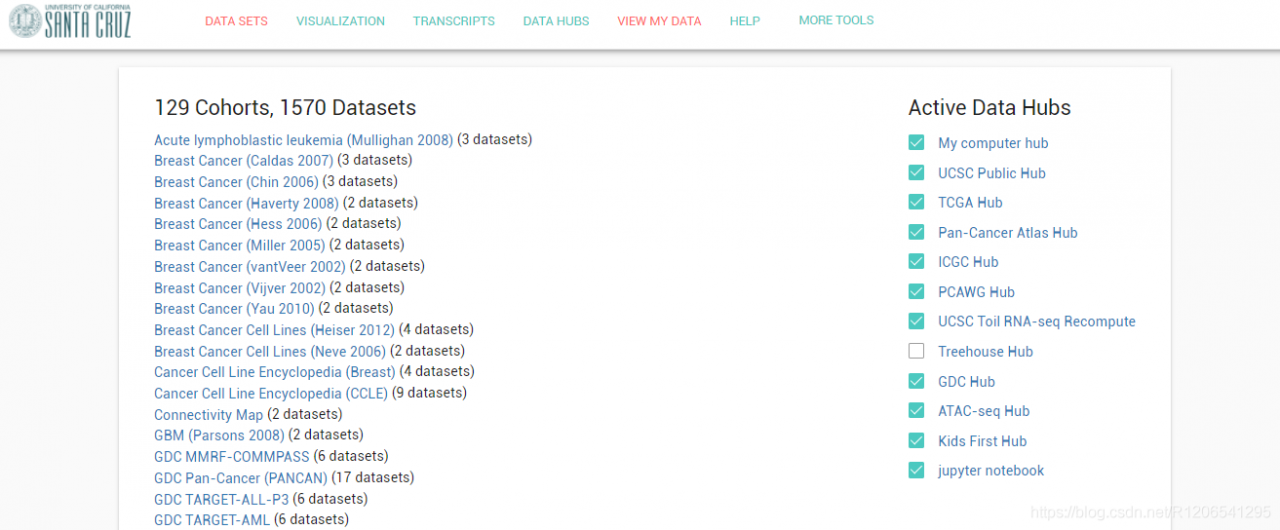Toggle the Pan-Cancer Atlas Hub checkbox
This screenshot has height=530, width=1280.
916,232
